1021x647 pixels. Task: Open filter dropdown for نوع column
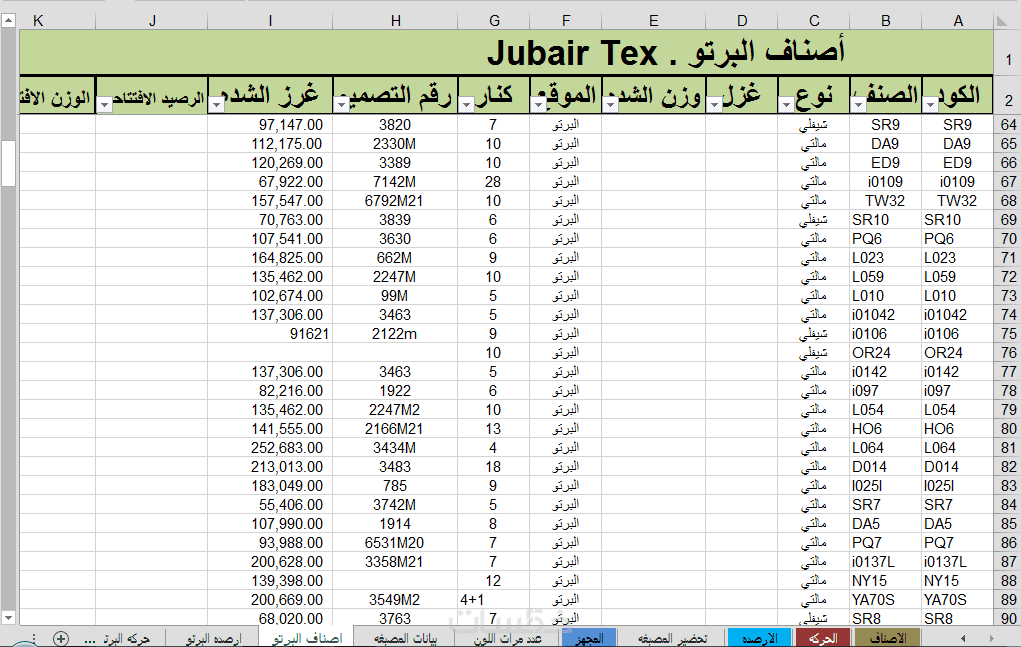click(787, 104)
